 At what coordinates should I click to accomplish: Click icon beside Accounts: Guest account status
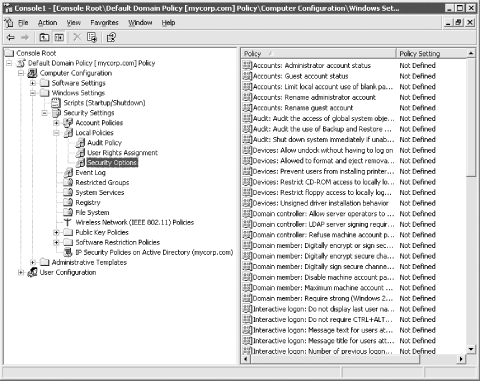click(247, 76)
